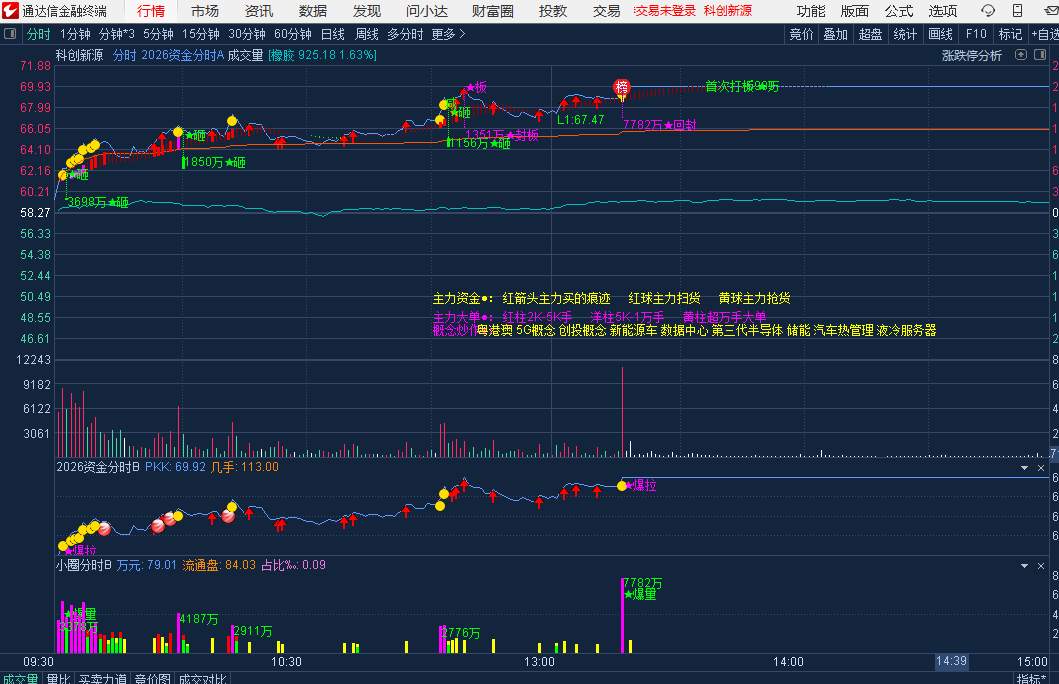Screen dimensions: 1059x684
Task: Click the 14:39 time marker on axis
Action: tap(950, 661)
